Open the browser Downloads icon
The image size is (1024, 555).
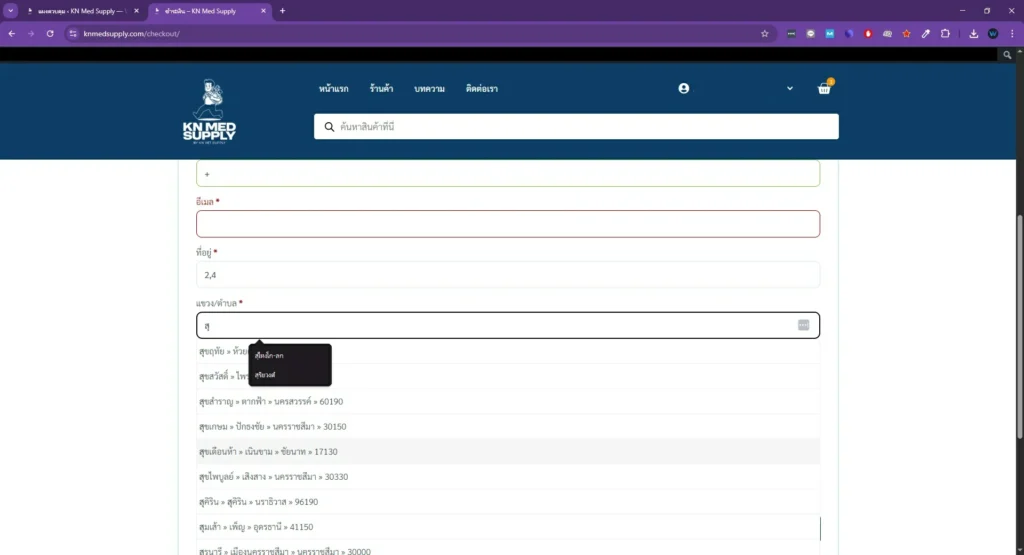pos(974,33)
